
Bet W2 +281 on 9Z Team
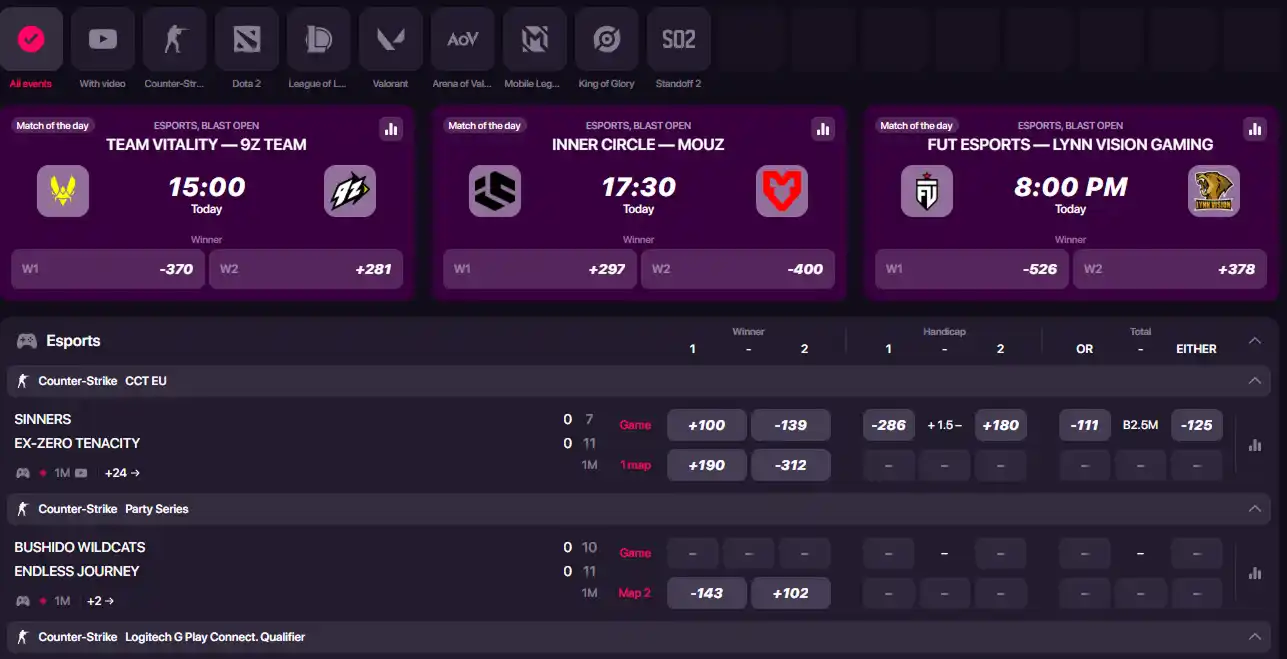306,269
